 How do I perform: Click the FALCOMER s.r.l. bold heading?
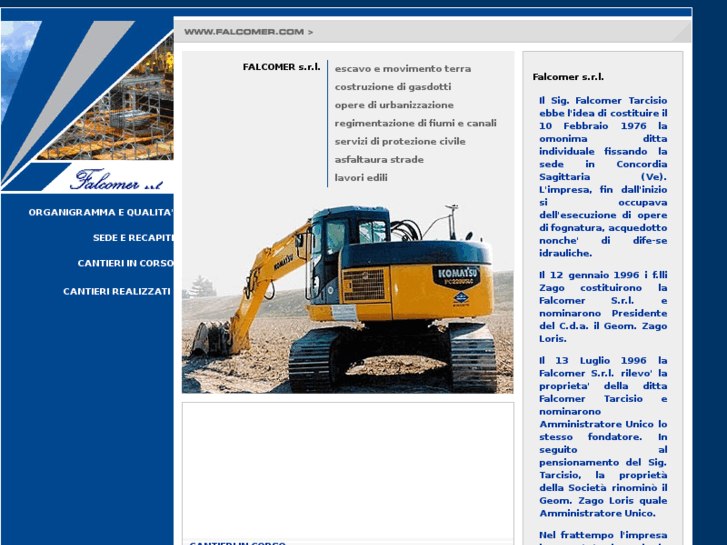281,67
